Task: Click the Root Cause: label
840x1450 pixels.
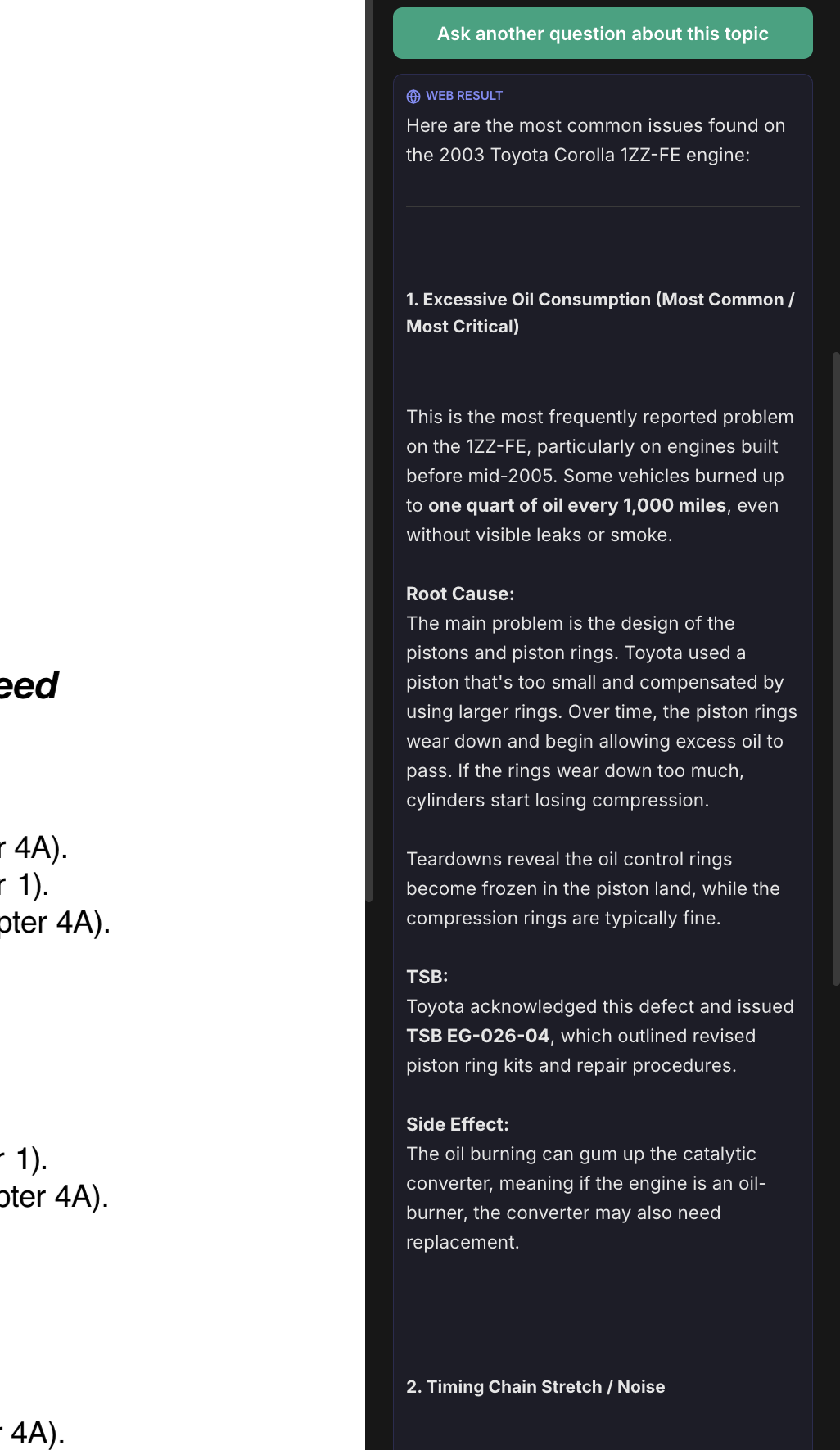Action: 460,594
